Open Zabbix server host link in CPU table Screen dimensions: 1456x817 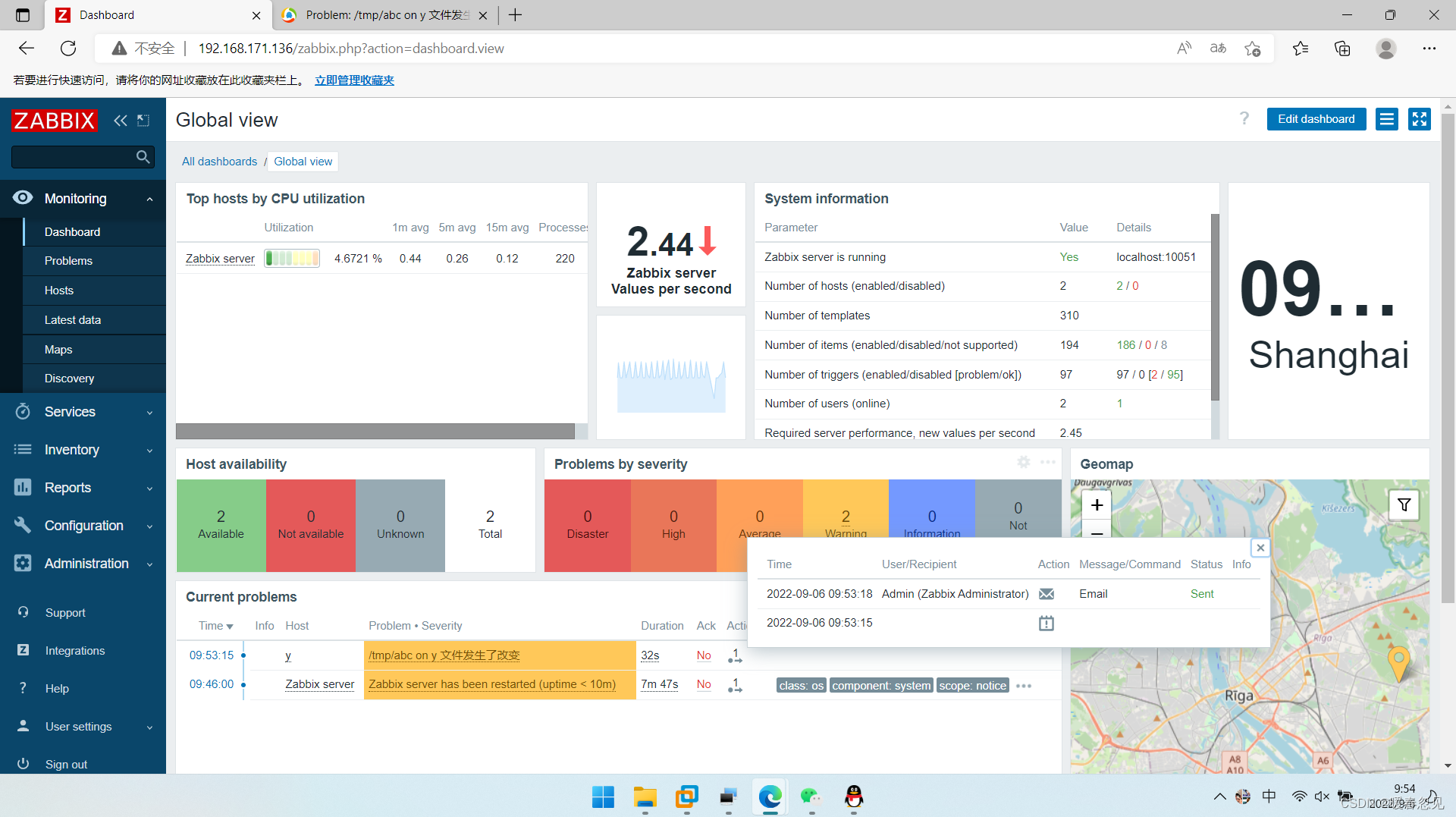pyautogui.click(x=220, y=259)
